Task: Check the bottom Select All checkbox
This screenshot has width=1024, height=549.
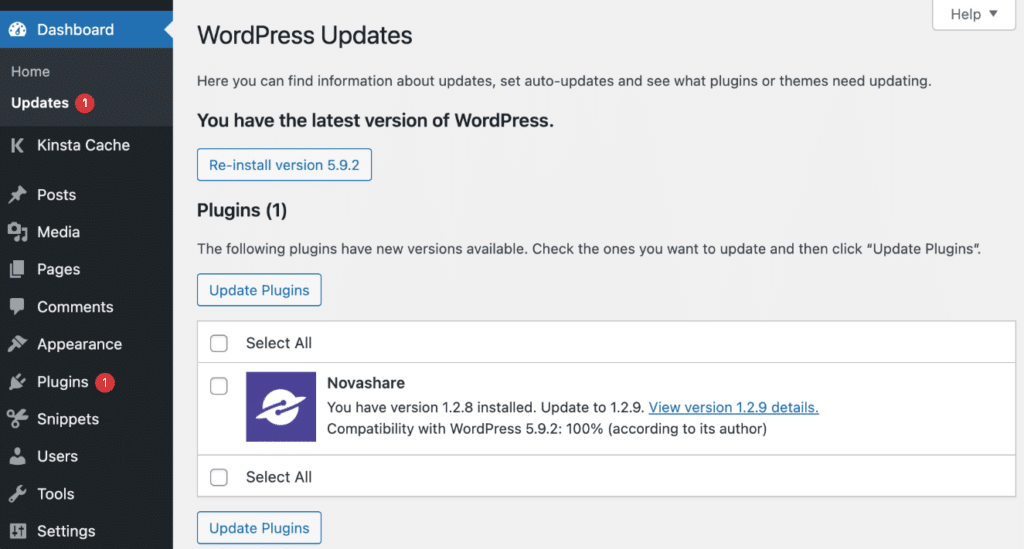Action: pyautogui.click(x=219, y=477)
